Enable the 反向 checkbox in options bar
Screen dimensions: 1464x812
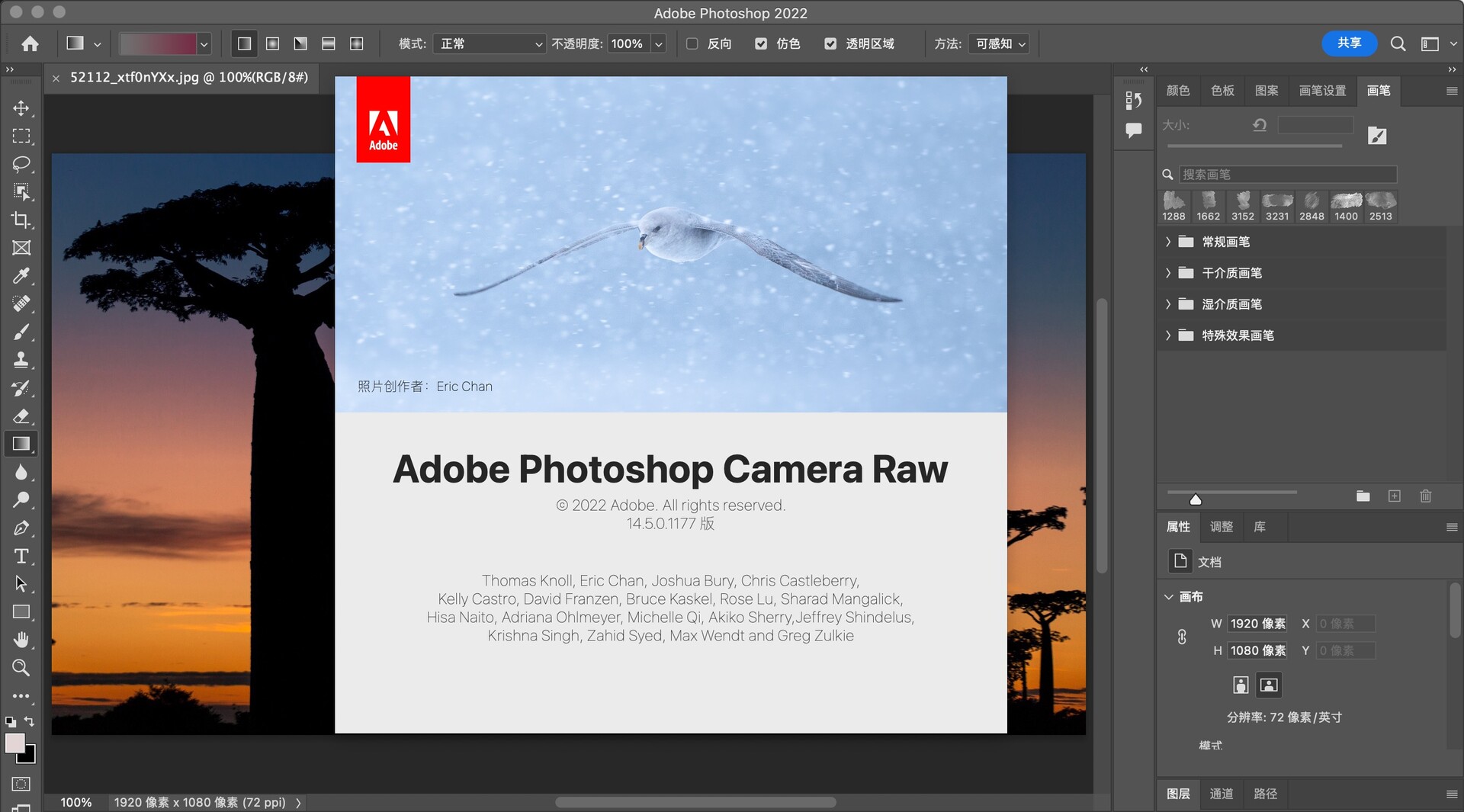692,43
